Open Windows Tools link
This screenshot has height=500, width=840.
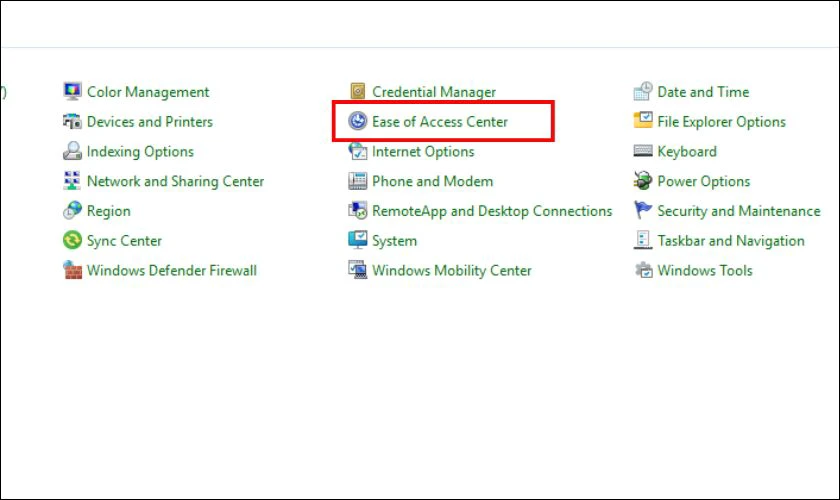(704, 271)
